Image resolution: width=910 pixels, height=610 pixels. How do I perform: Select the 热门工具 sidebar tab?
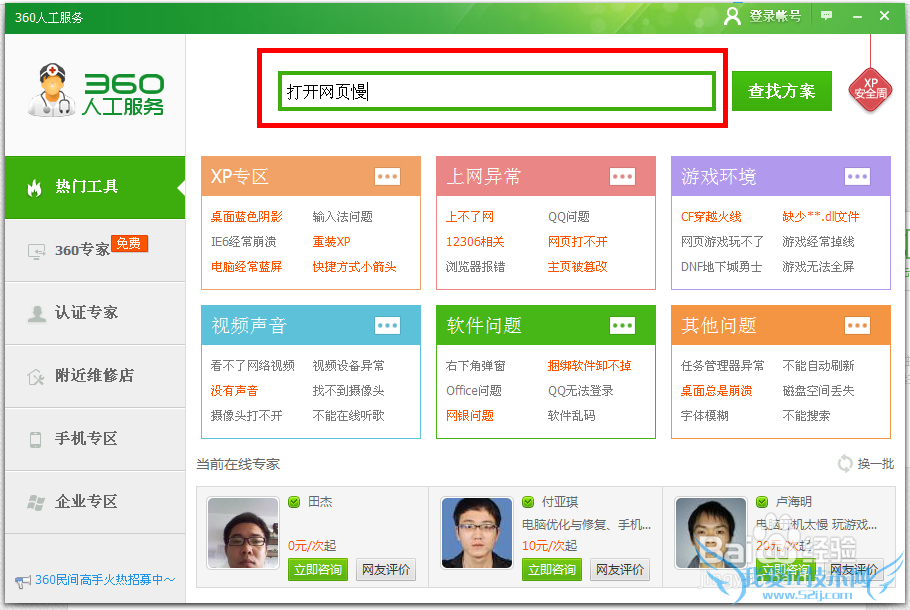point(95,187)
